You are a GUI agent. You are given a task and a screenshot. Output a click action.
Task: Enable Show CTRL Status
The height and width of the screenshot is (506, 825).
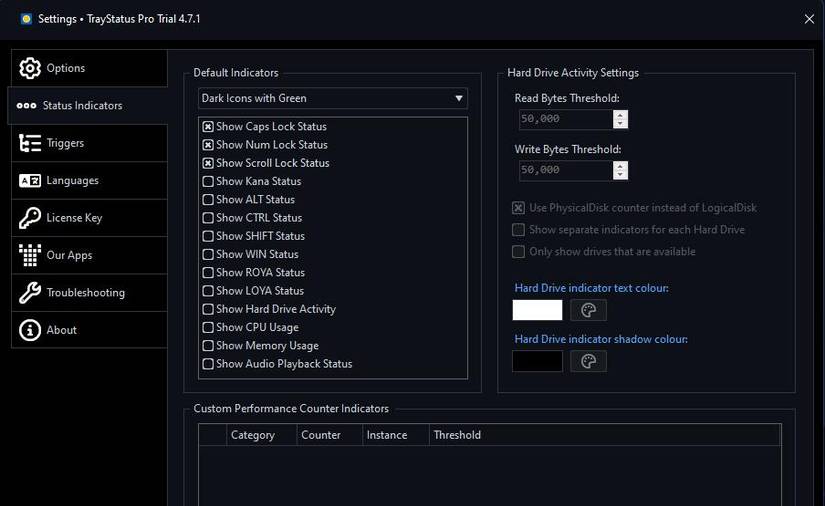tap(208, 218)
